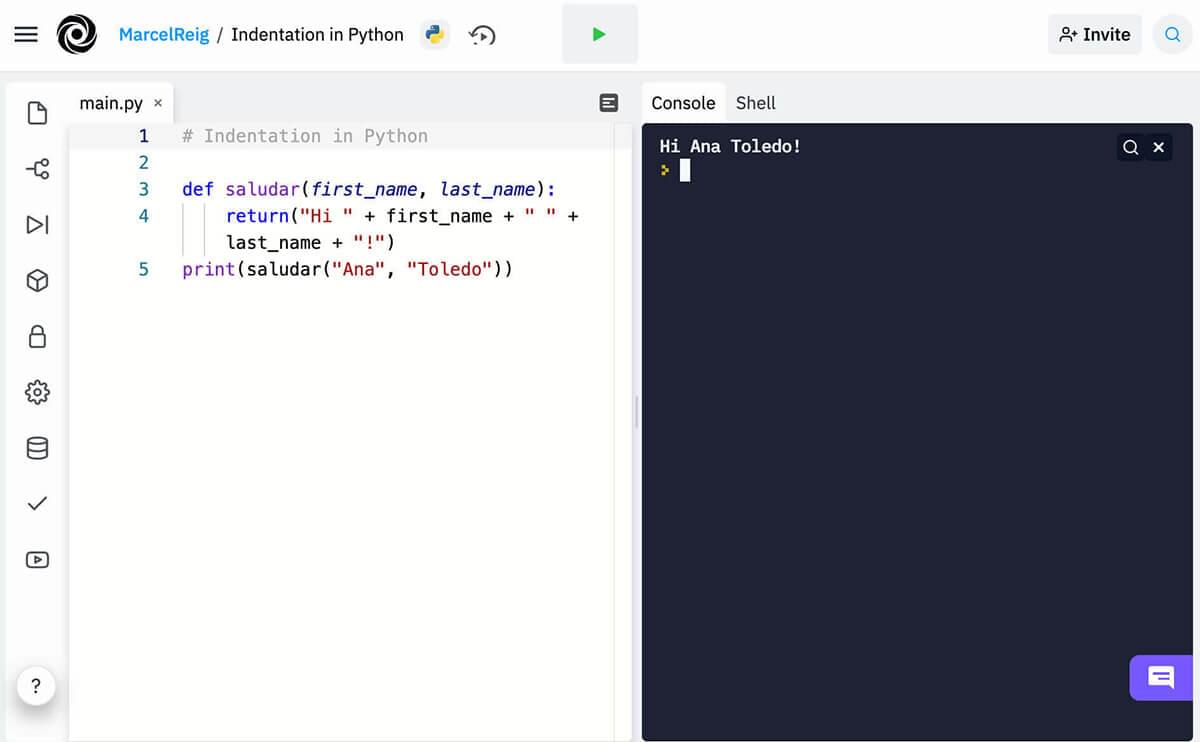Switch to the Shell tab
Viewport: 1200px width, 742px height.
tap(756, 103)
